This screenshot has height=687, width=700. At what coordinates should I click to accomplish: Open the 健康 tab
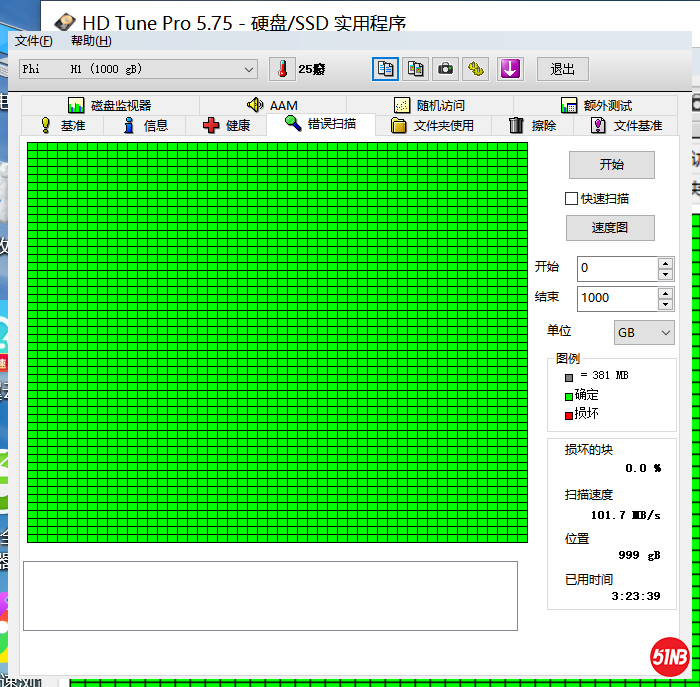point(226,125)
